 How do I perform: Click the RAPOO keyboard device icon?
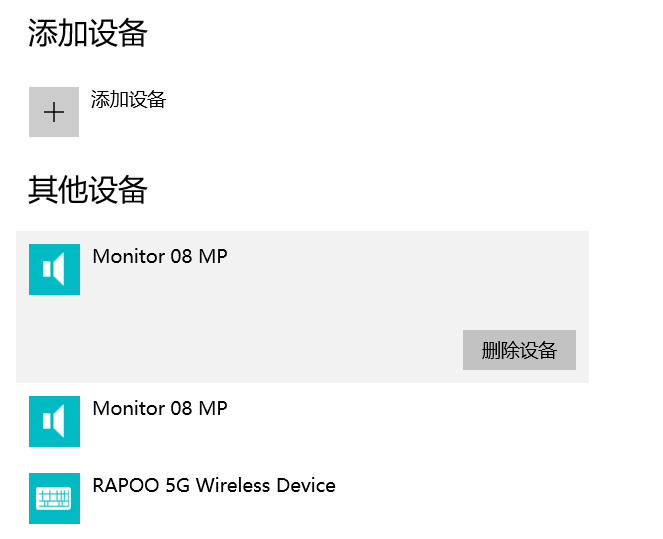tap(54, 498)
